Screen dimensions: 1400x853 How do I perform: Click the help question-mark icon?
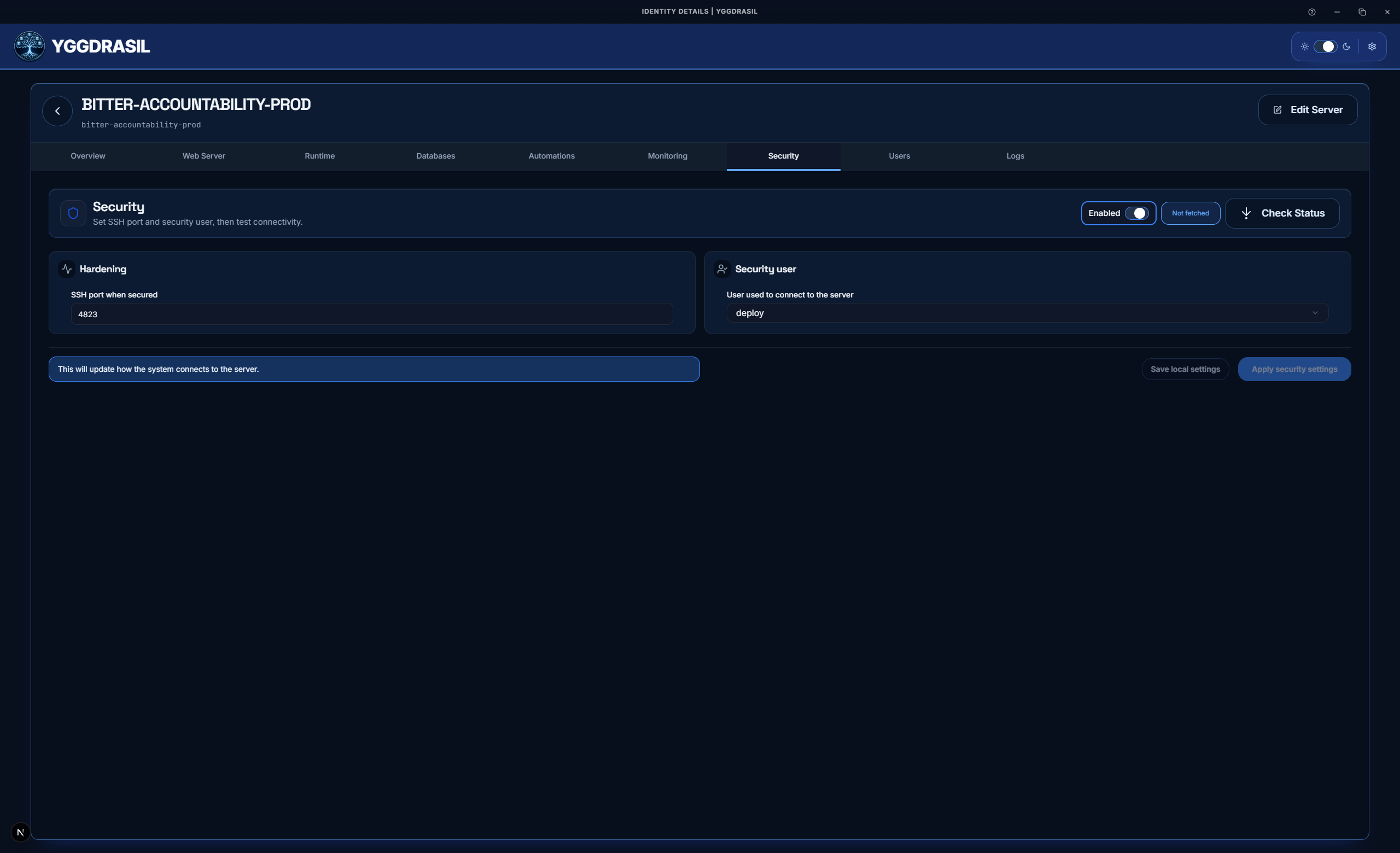point(1312,11)
